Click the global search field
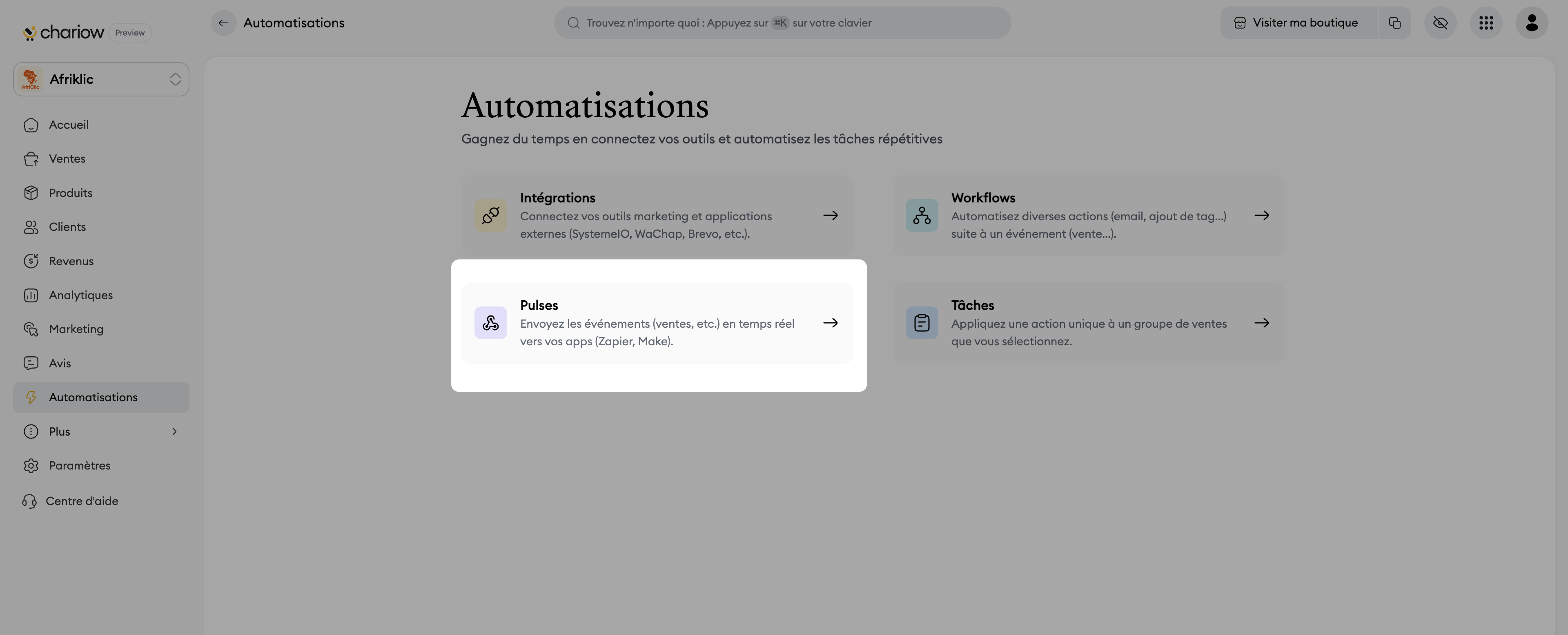The height and width of the screenshot is (635, 1568). [x=782, y=23]
